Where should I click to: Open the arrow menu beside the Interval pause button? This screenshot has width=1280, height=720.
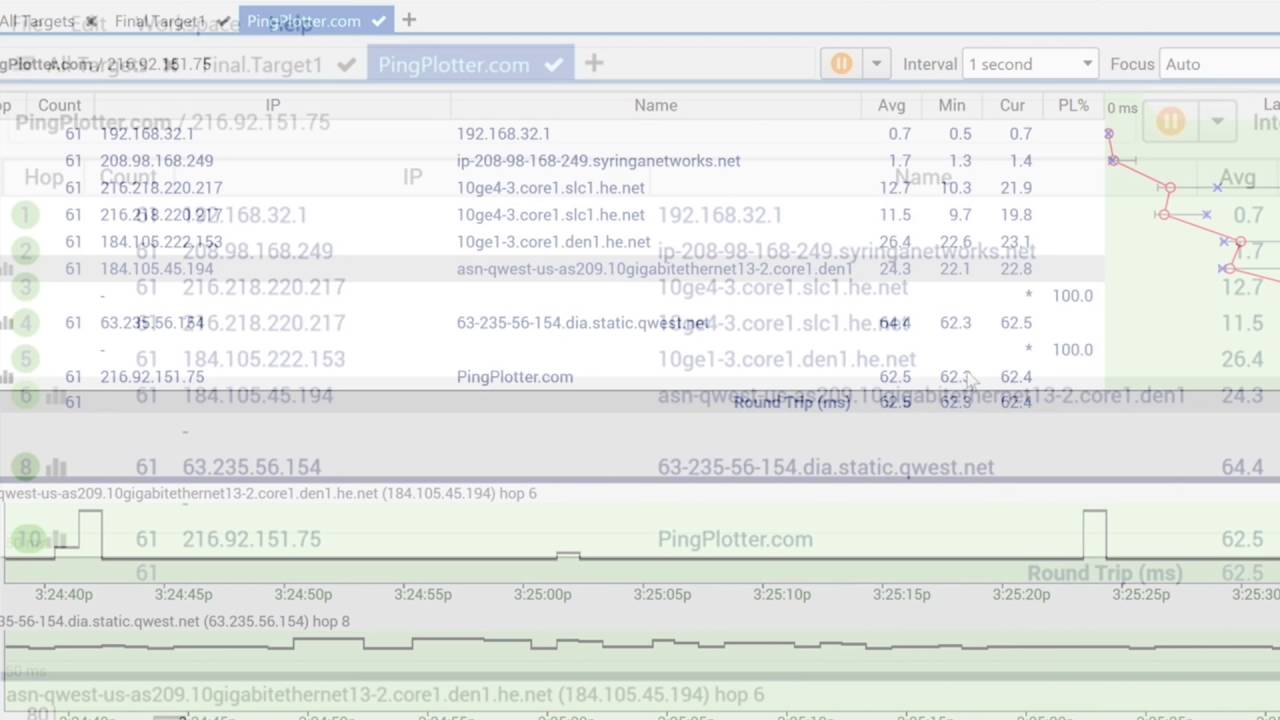[x=876, y=64]
